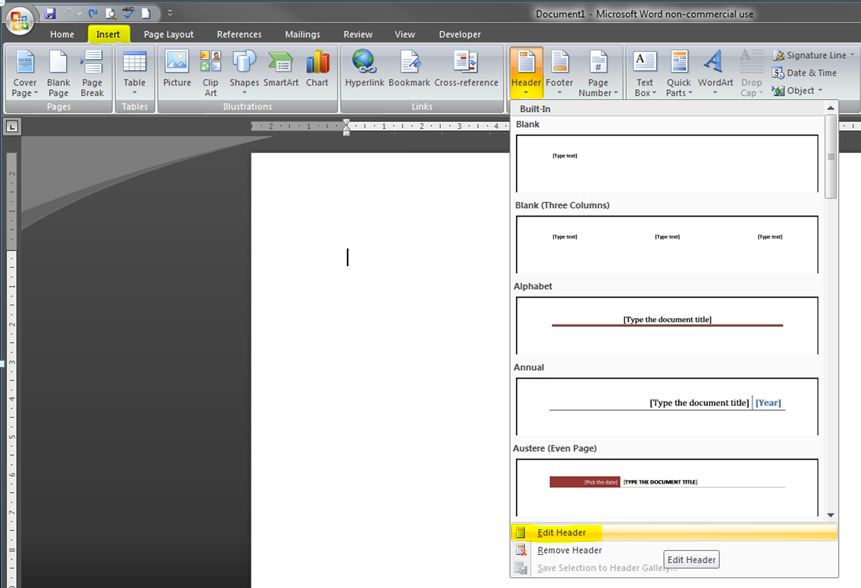Insert a Blank Page
The image size is (861, 588).
(x=58, y=73)
